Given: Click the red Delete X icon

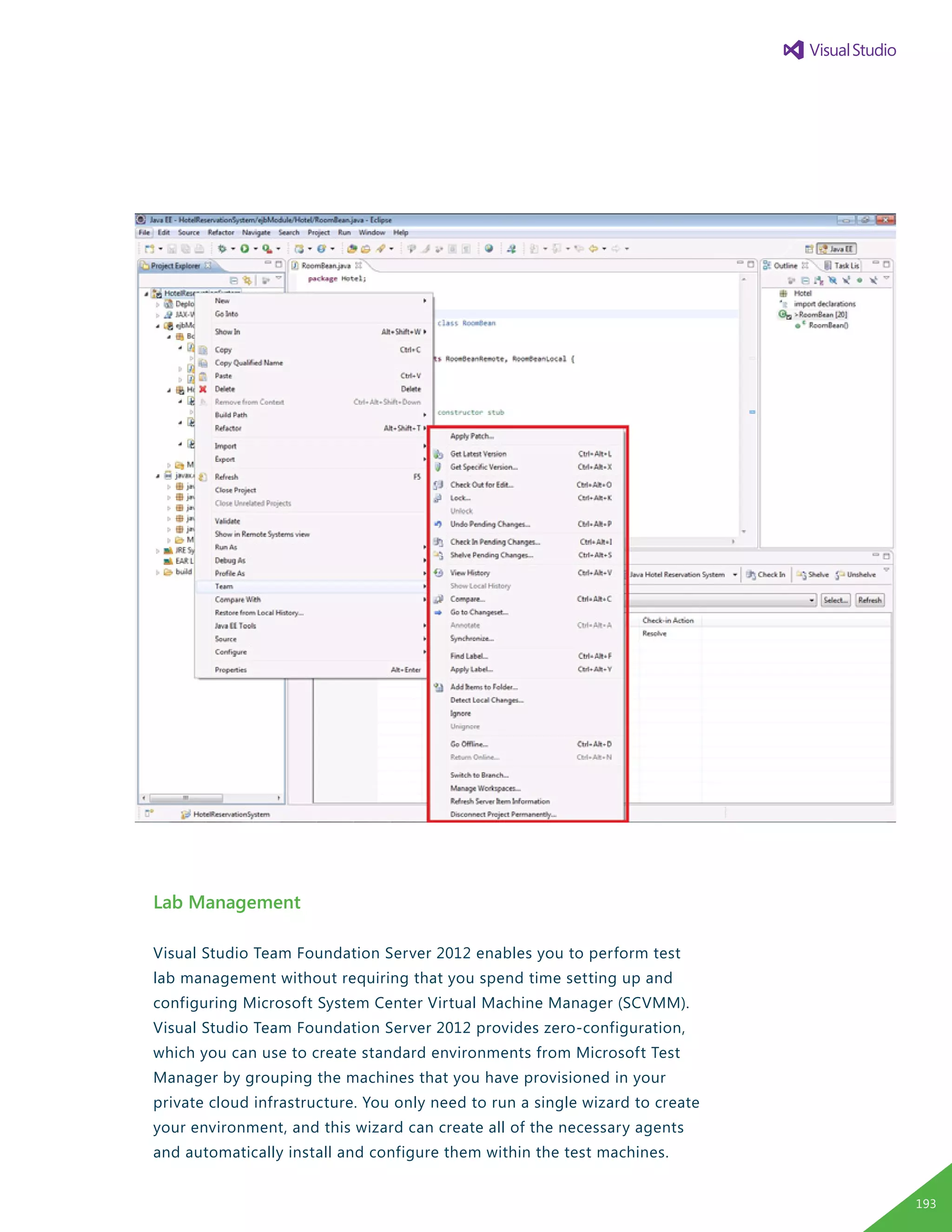Looking at the screenshot, I should (x=203, y=389).
